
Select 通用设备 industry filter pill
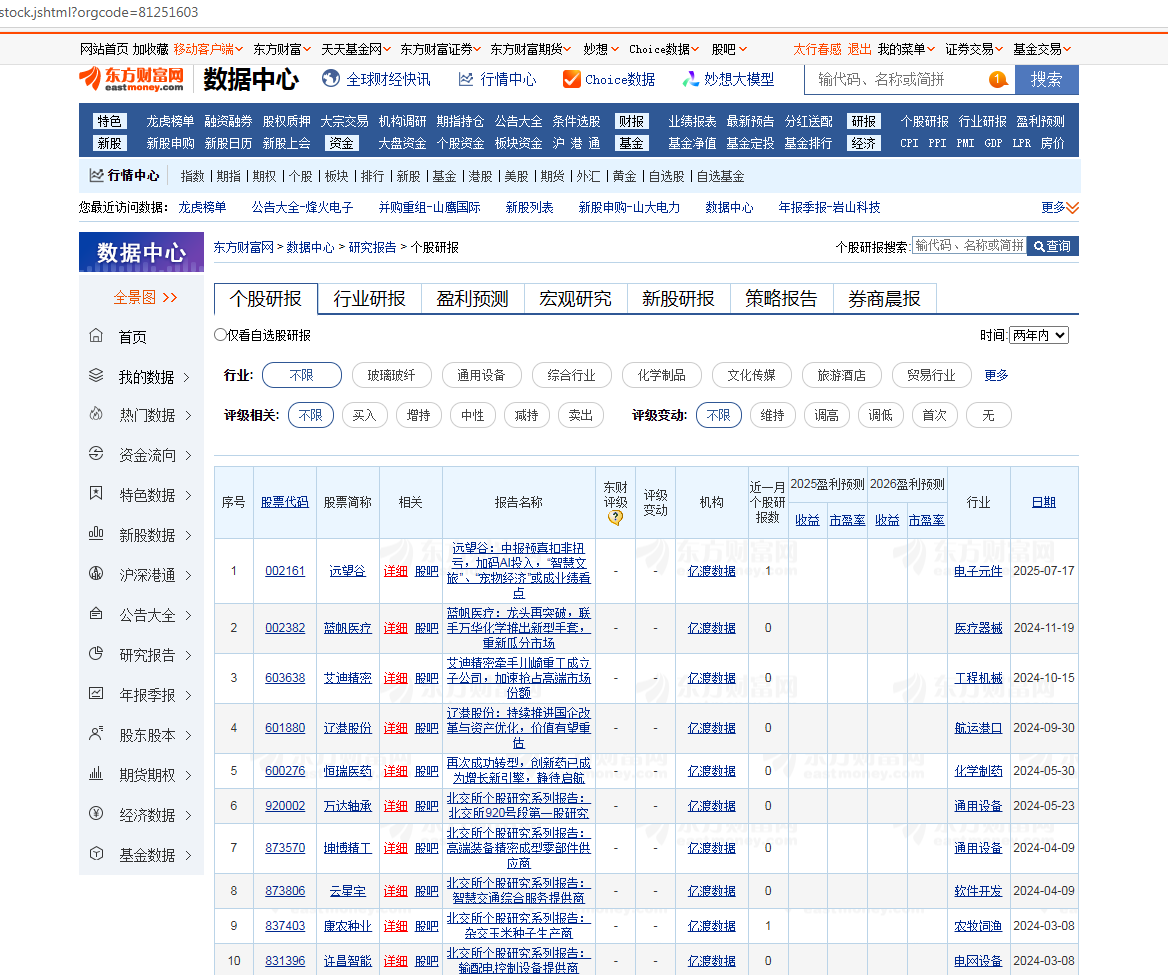point(481,375)
